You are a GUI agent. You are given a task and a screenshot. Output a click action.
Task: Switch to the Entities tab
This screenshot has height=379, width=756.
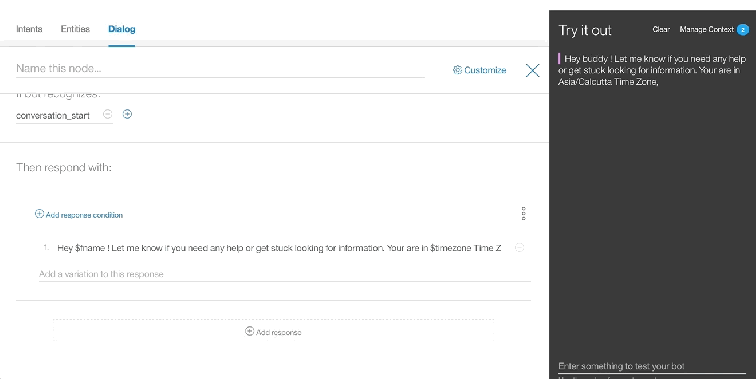click(x=75, y=29)
